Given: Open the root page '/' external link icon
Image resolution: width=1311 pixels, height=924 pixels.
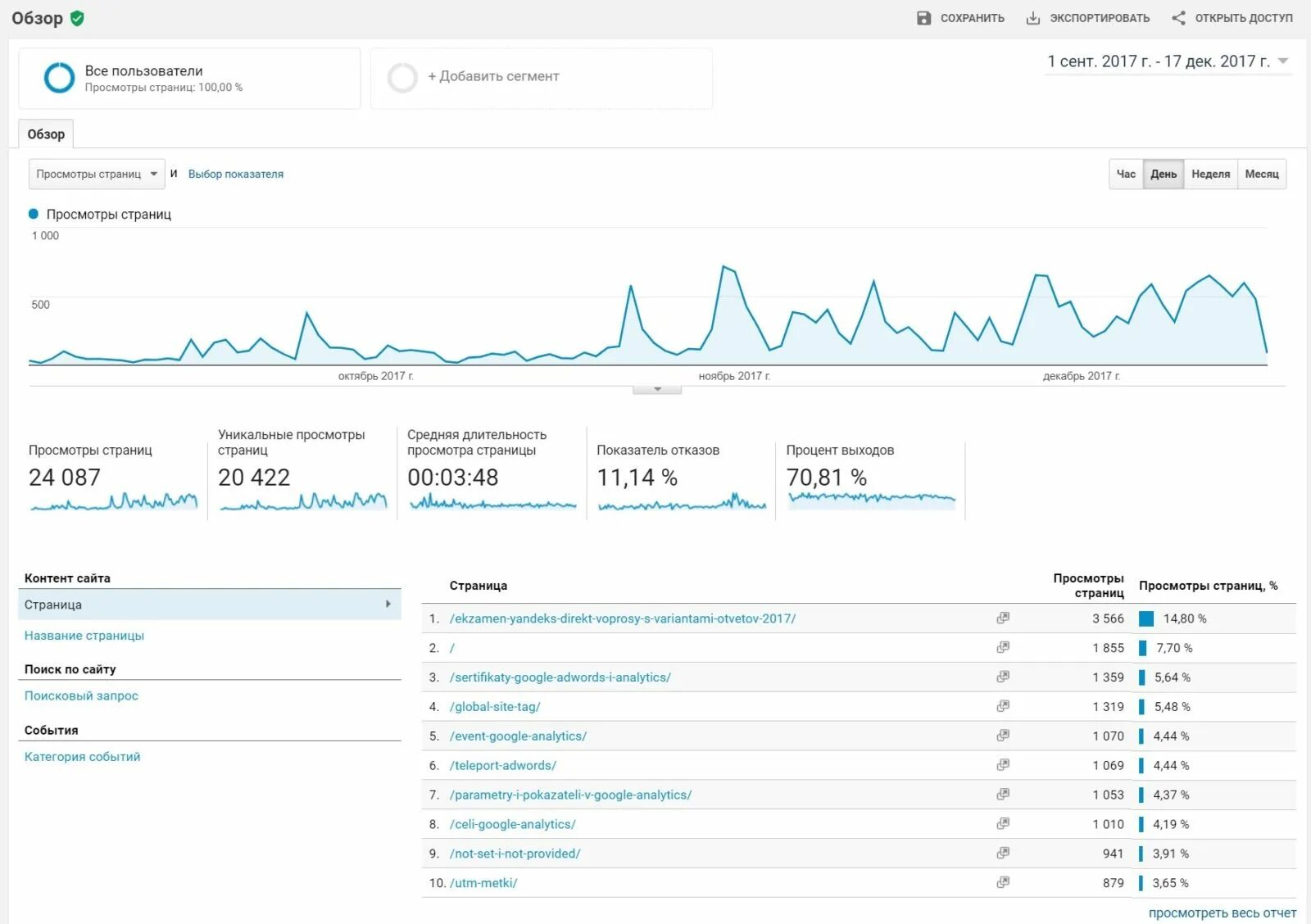Looking at the screenshot, I should pyautogui.click(x=1003, y=647).
